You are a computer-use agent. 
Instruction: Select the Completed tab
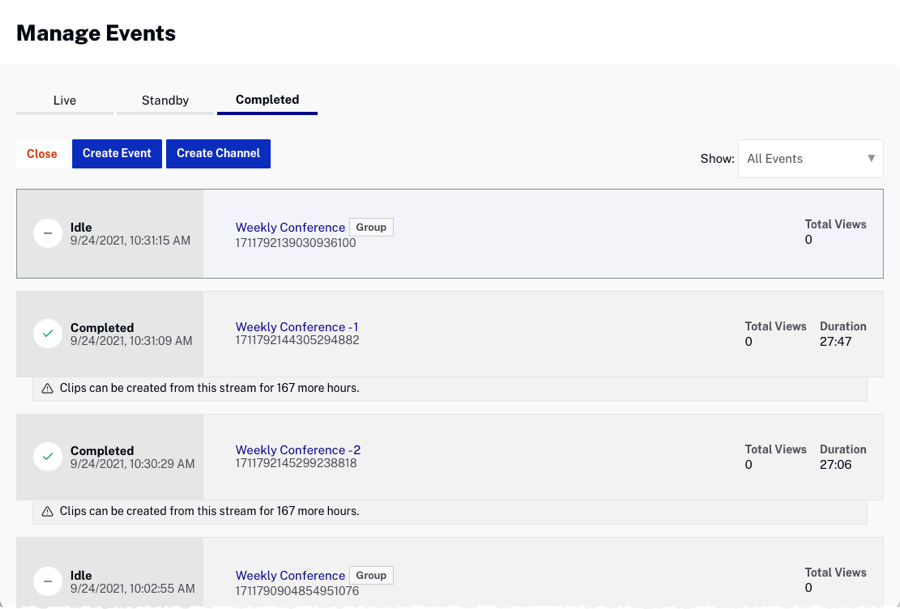[x=267, y=100]
